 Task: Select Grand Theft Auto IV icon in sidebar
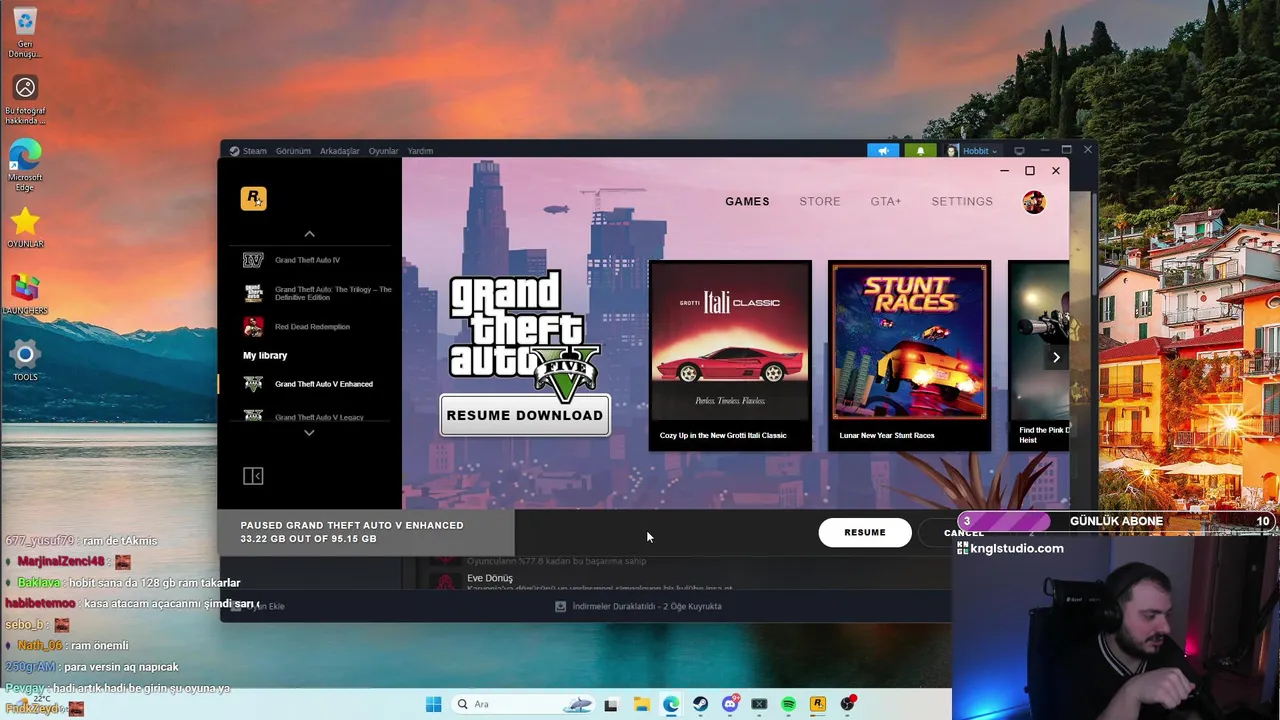[x=253, y=260]
